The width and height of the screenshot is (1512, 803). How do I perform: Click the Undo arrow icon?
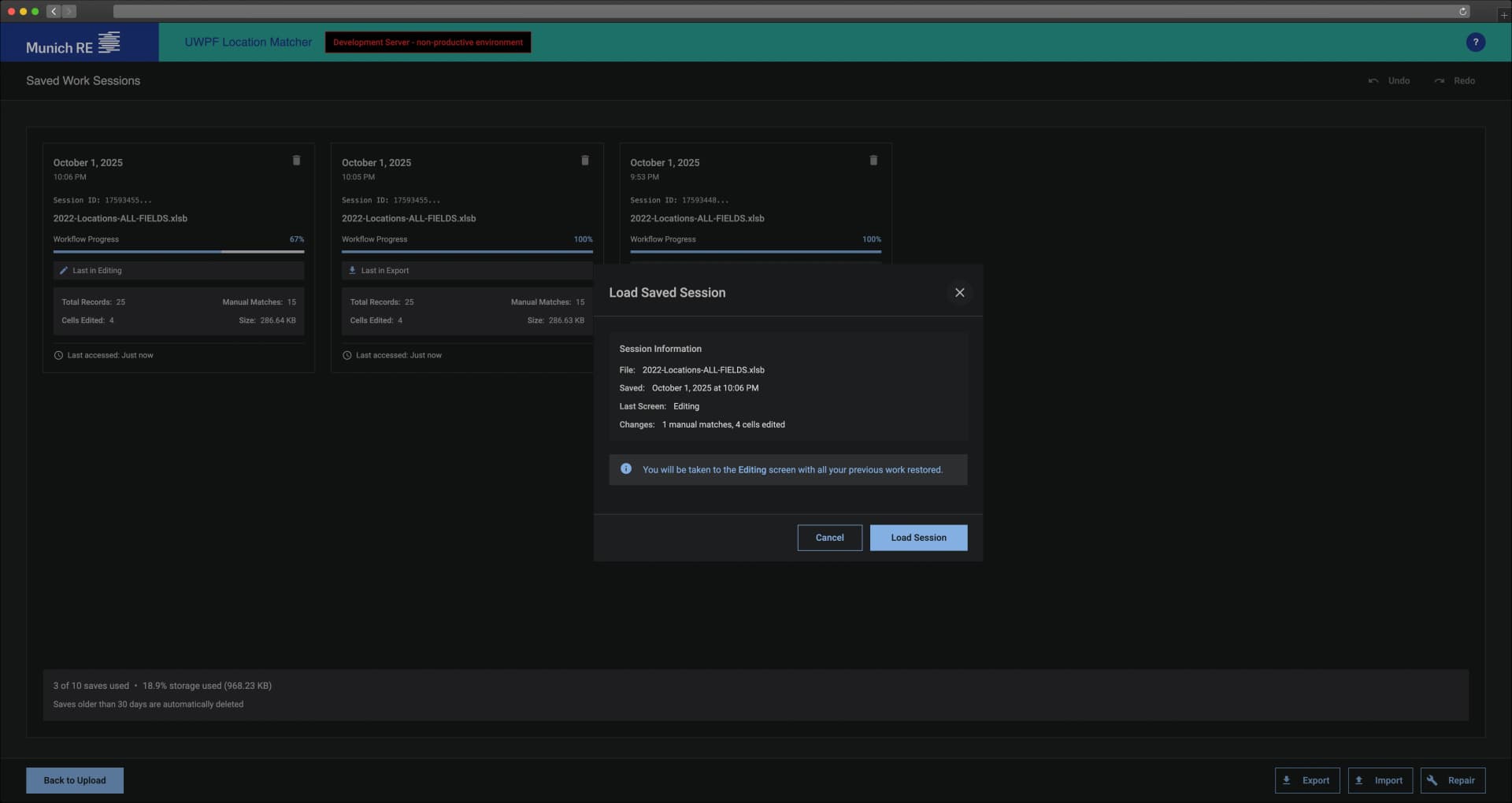click(1373, 81)
